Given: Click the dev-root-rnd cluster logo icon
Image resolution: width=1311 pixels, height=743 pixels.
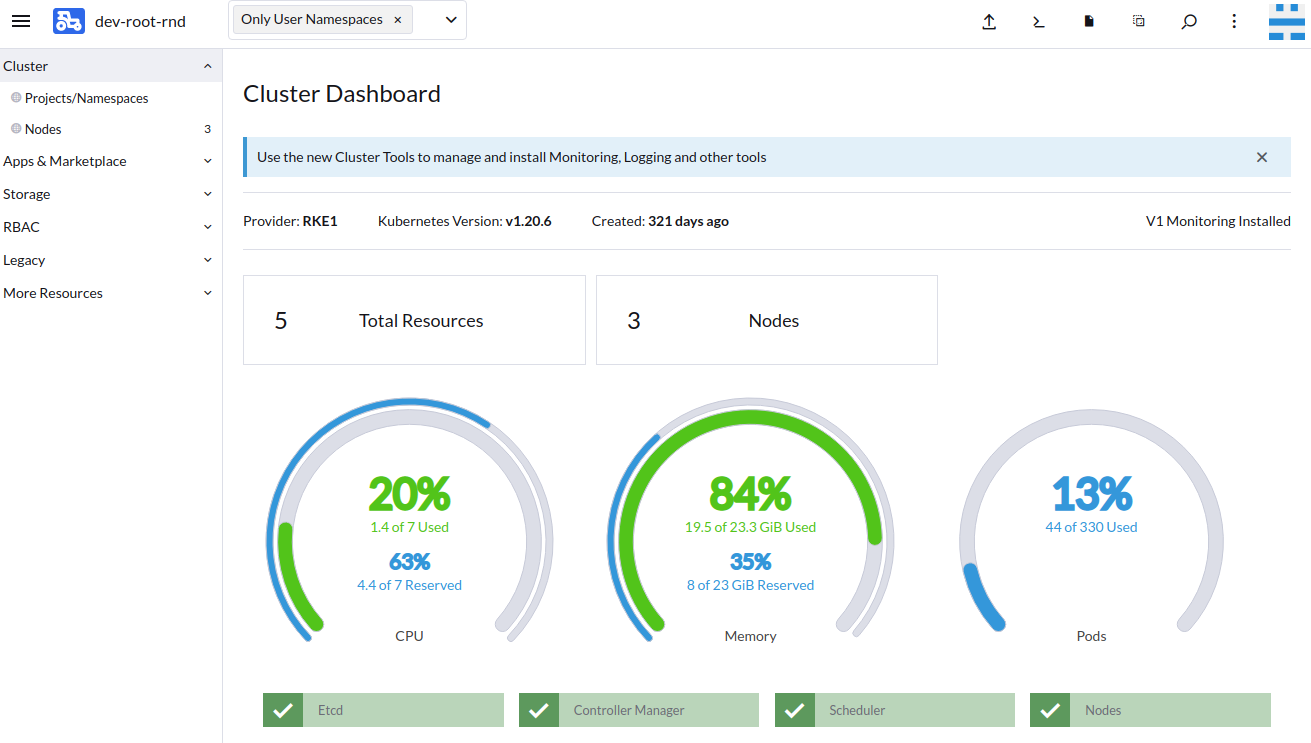Looking at the screenshot, I should (69, 21).
